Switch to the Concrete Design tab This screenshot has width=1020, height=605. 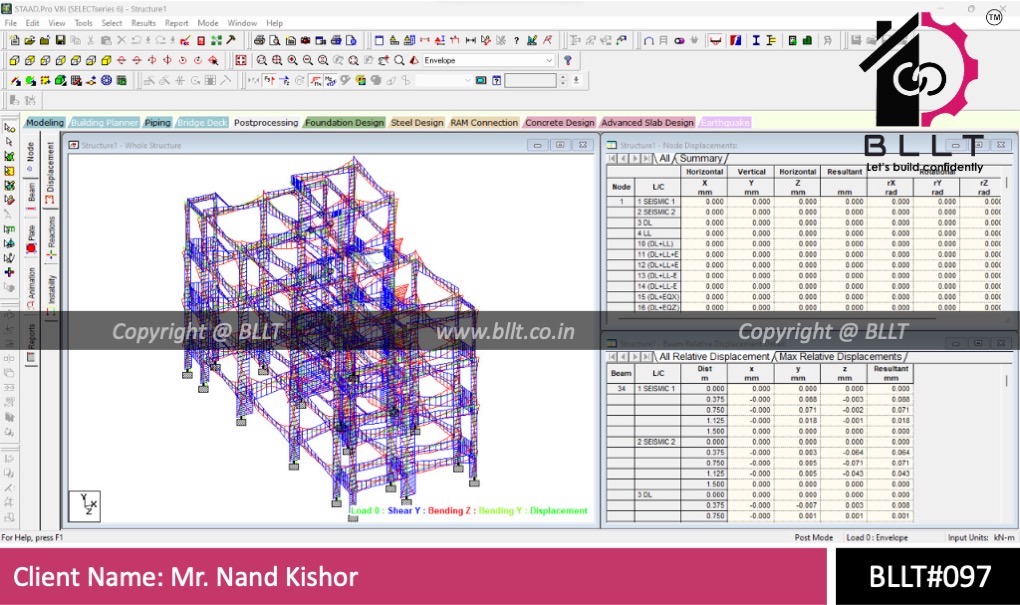tap(559, 122)
